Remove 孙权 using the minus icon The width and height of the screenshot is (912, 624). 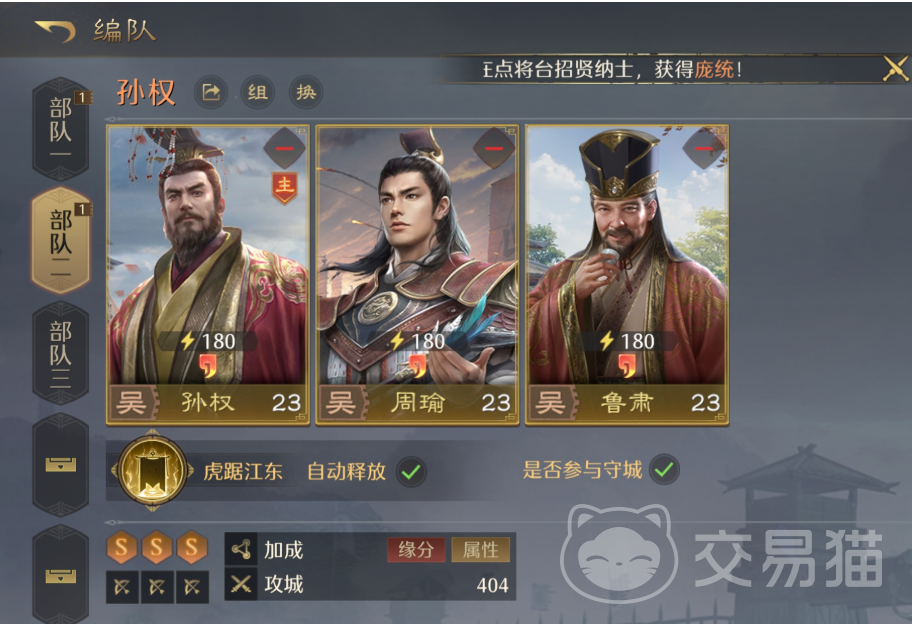click(284, 148)
